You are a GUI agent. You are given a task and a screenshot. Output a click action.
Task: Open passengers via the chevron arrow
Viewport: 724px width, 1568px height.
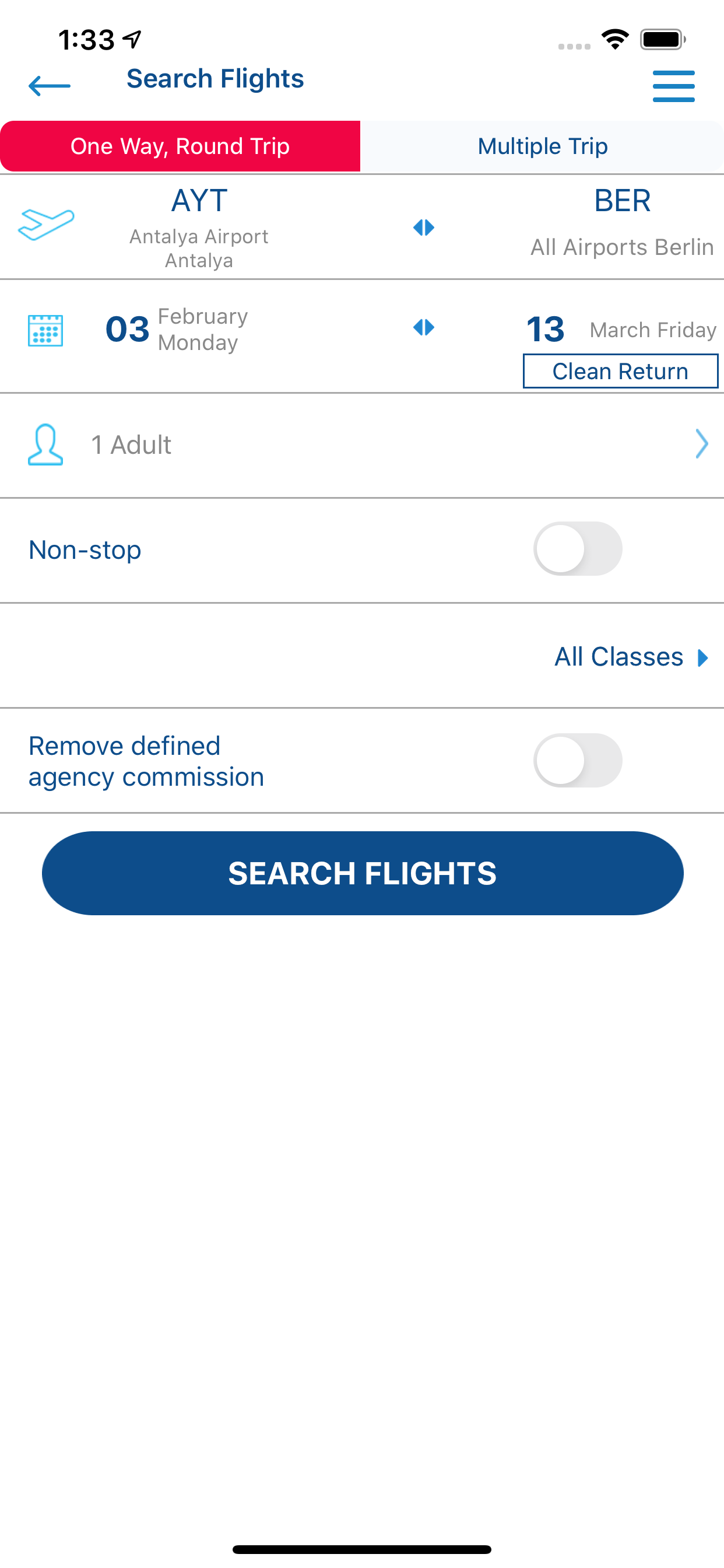pyautogui.click(x=701, y=444)
